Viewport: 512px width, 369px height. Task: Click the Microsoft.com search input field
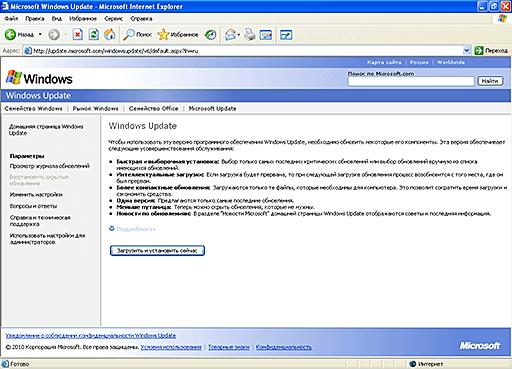(x=411, y=81)
